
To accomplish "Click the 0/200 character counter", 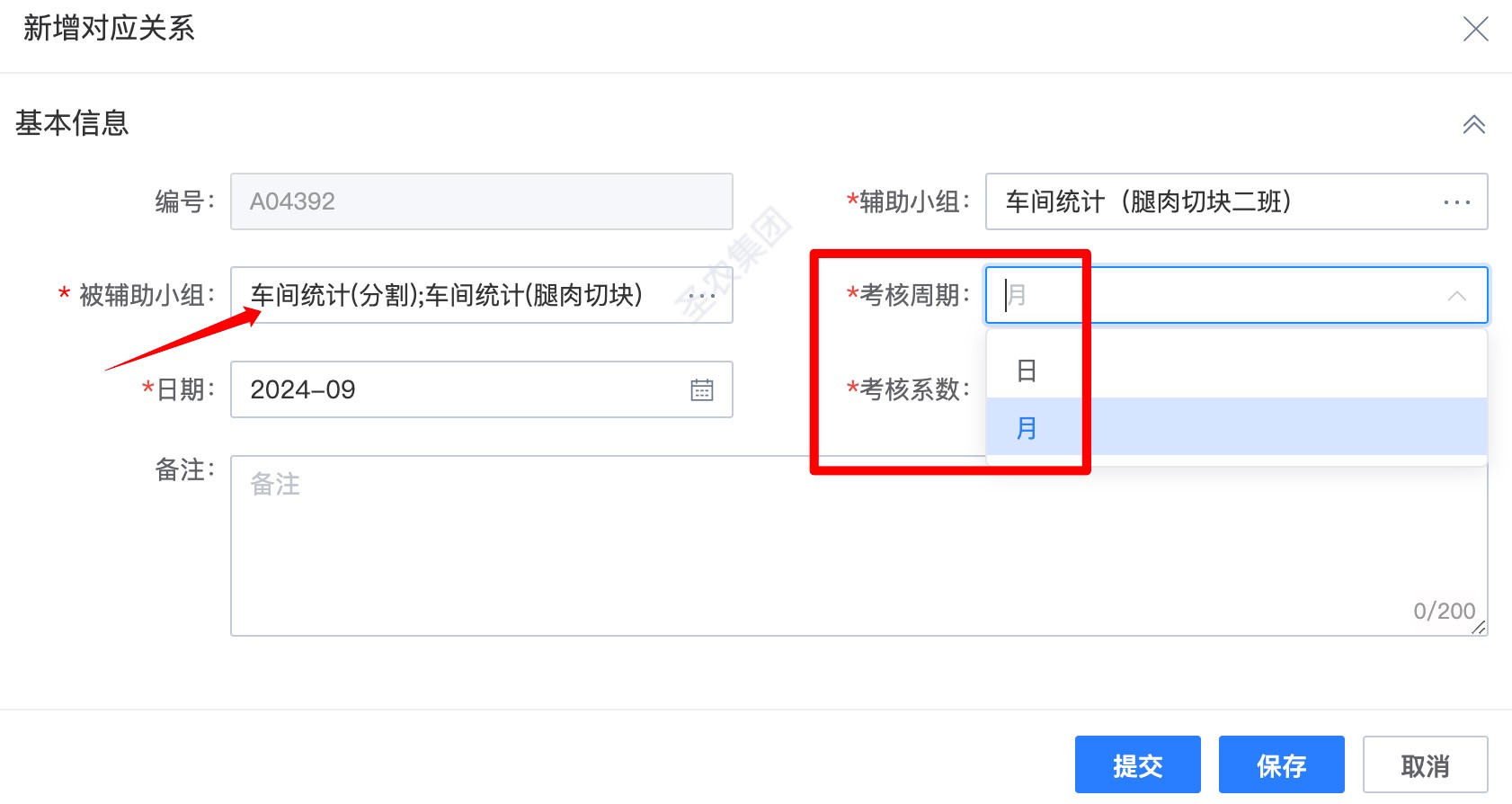I will click(1445, 611).
